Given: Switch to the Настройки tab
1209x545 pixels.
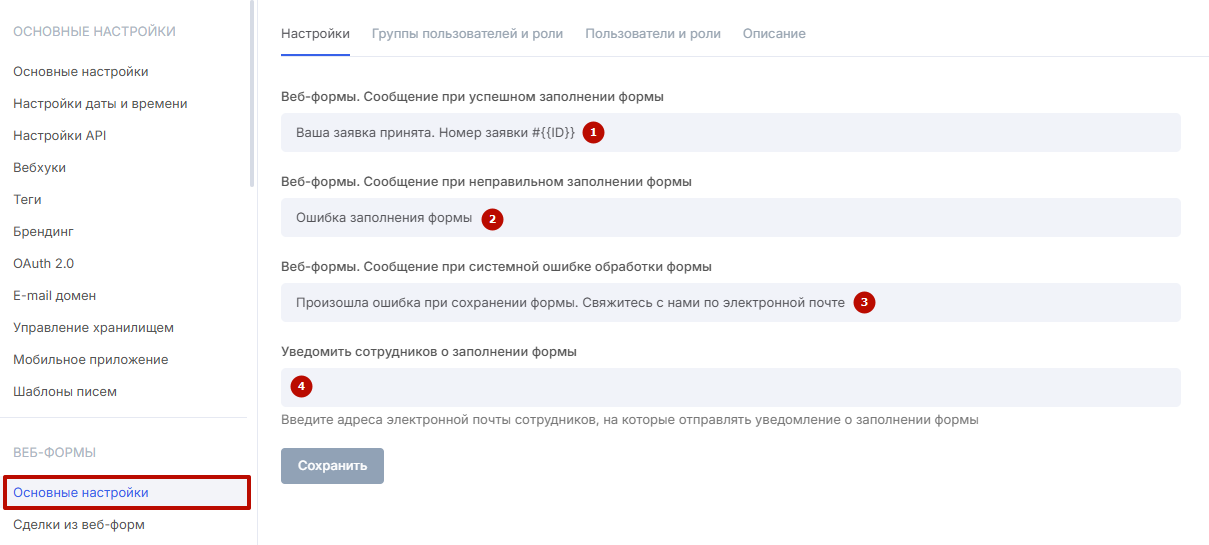Looking at the screenshot, I should tap(315, 33).
